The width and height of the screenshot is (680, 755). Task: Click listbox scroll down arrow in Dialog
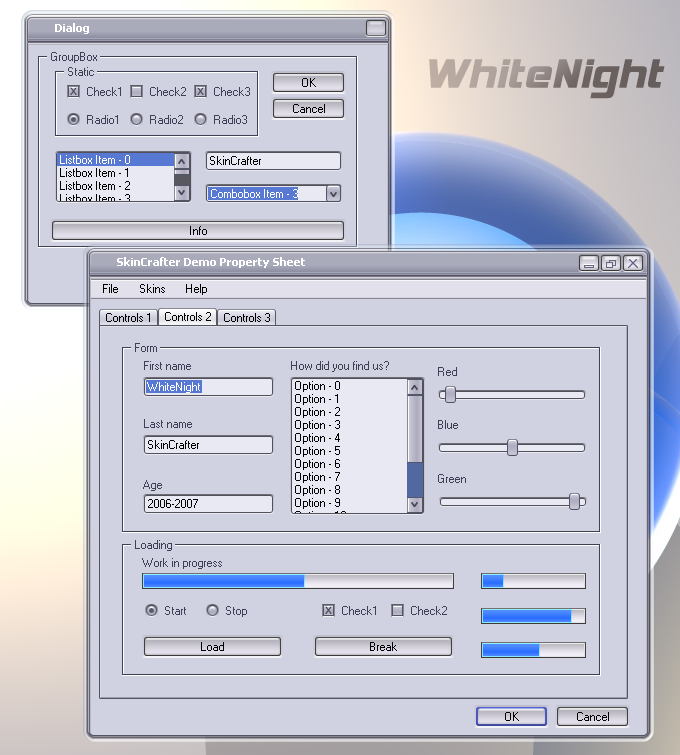[182, 193]
